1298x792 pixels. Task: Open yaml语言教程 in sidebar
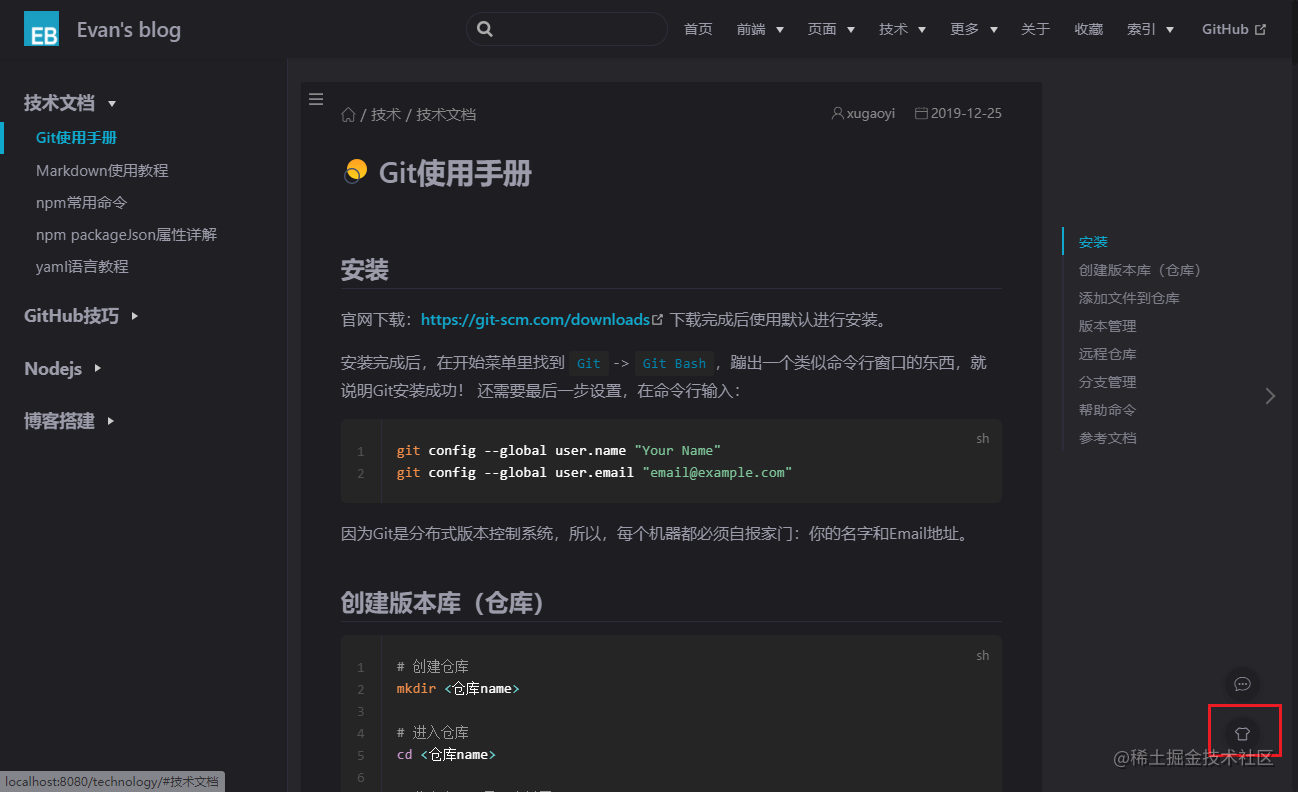point(82,267)
